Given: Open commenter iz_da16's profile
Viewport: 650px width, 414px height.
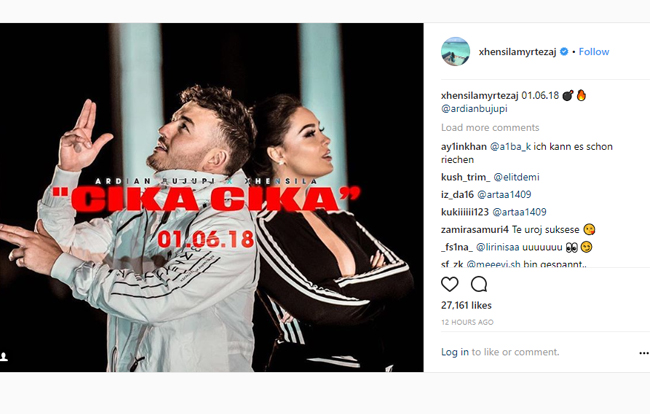Looking at the screenshot, I should [x=457, y=195].
